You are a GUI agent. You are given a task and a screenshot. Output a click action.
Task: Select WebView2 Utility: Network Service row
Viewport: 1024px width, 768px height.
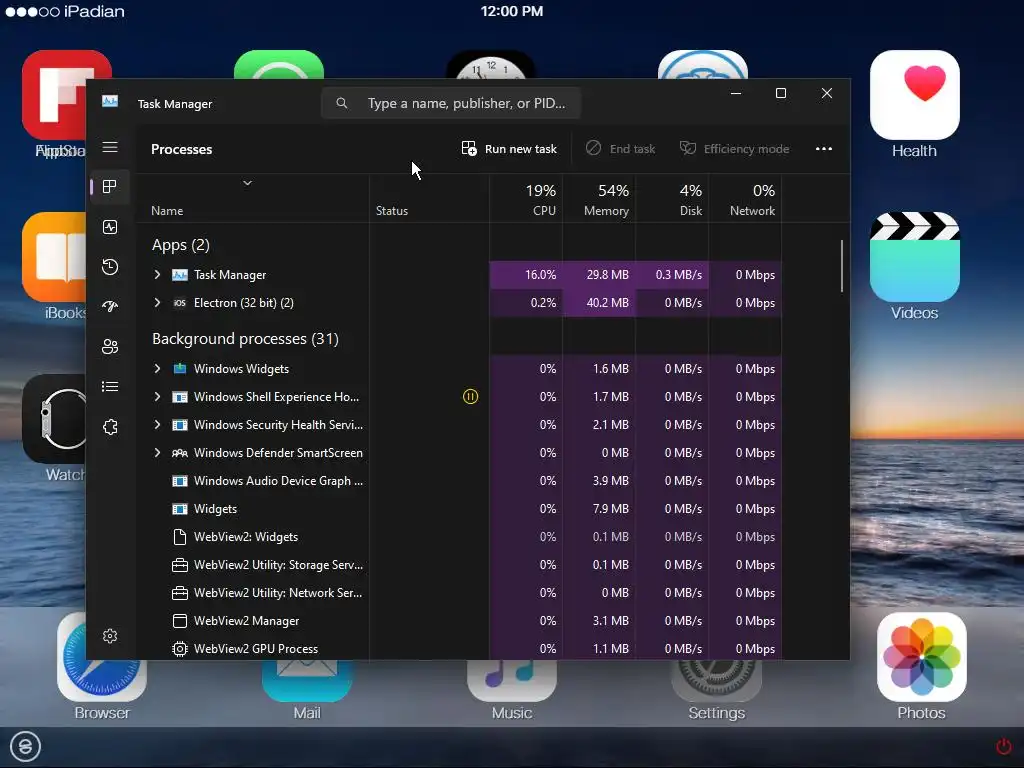[458, 593]
